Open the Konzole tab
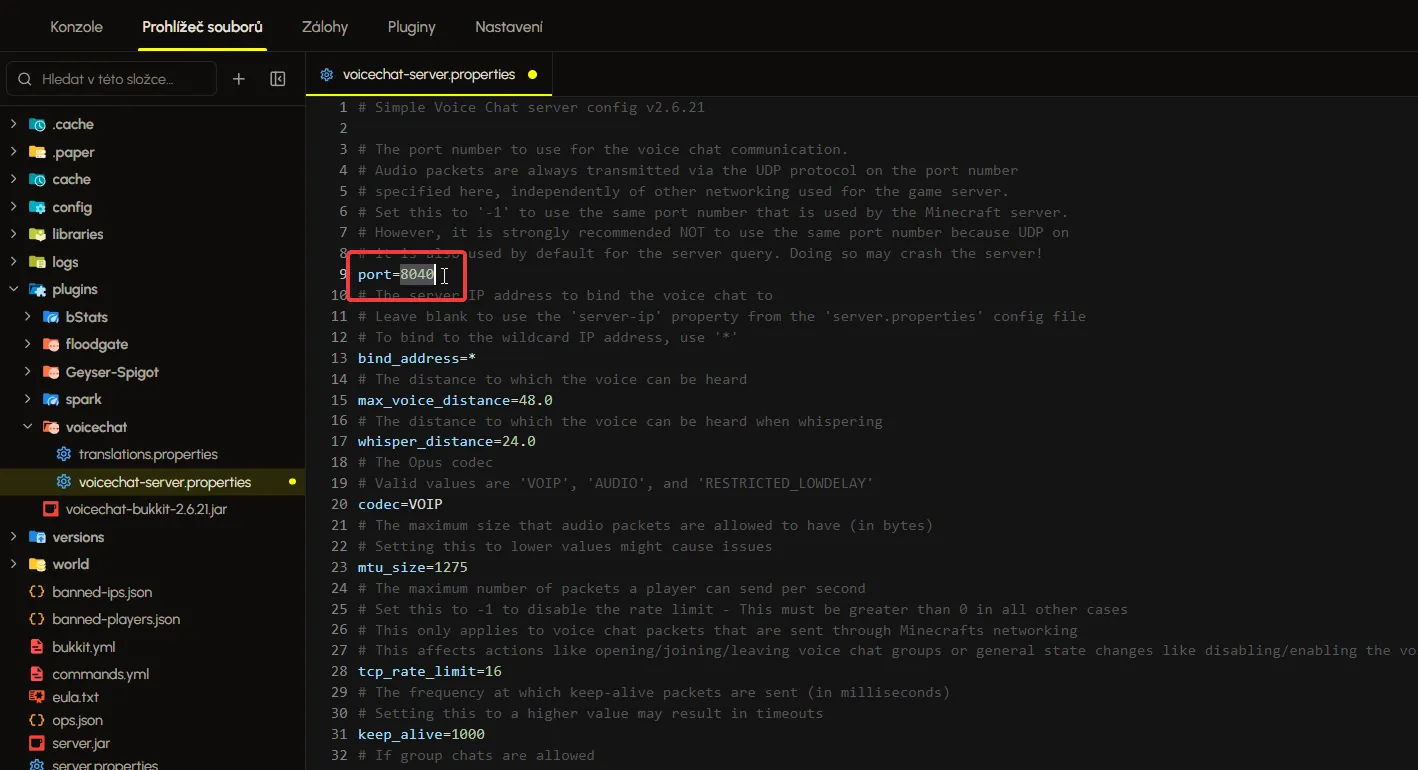This screenshot has height=770, width=1418. point(77,27)
